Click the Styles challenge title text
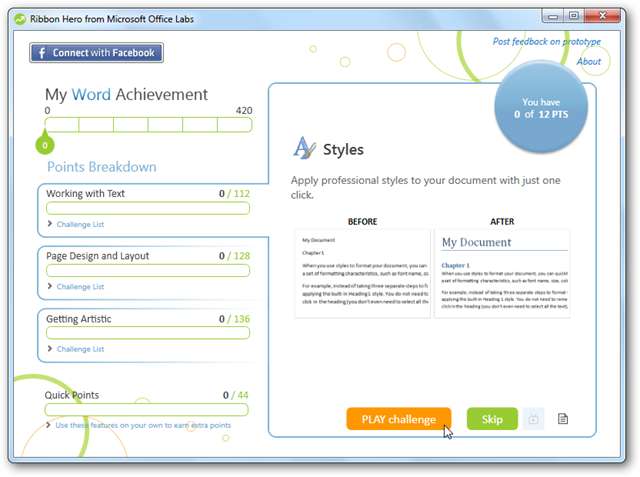 (x=343, y=149)
